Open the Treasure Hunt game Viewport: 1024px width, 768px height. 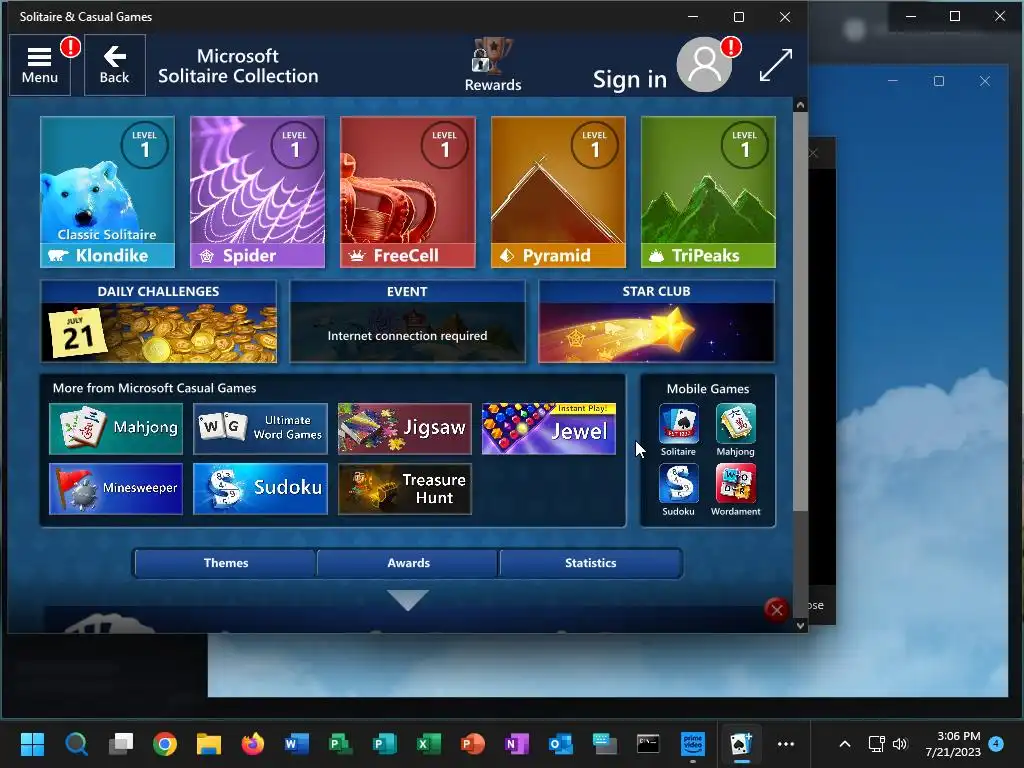pos(404,488)
